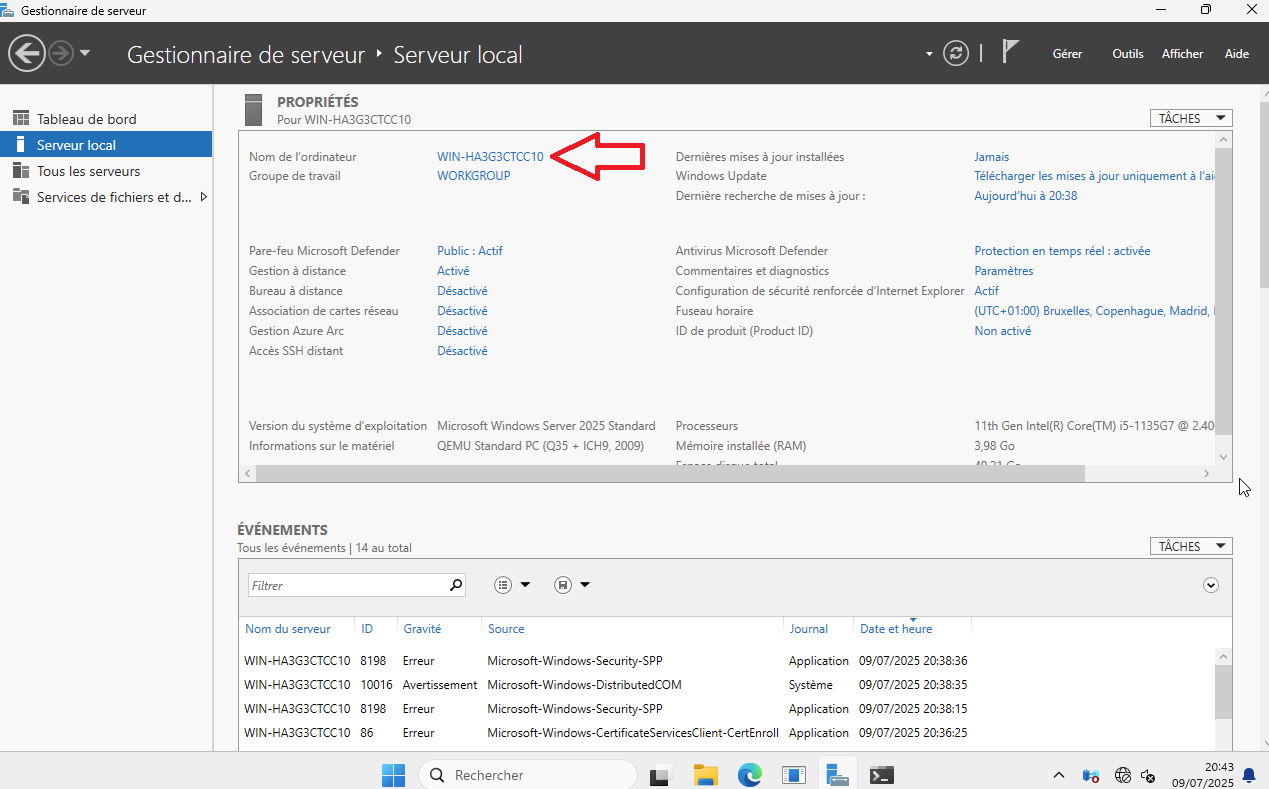Image resolution: width=1269 pixels, height=789 pixels.
Task: Click computer name WIN-HA3G3CTCC10 link
Action: click(490, 157)
